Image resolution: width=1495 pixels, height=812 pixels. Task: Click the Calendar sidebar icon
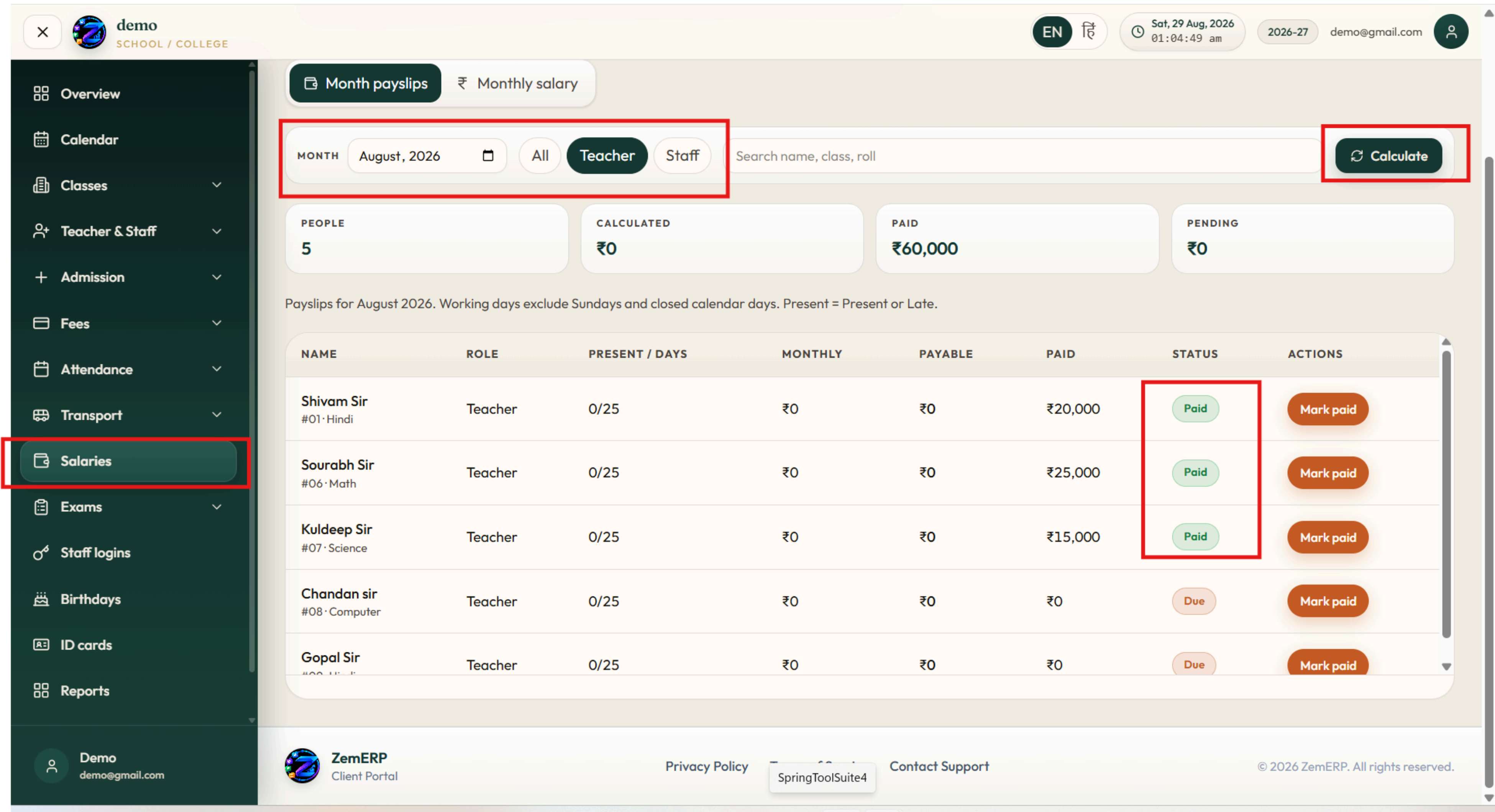pos(41,139)
